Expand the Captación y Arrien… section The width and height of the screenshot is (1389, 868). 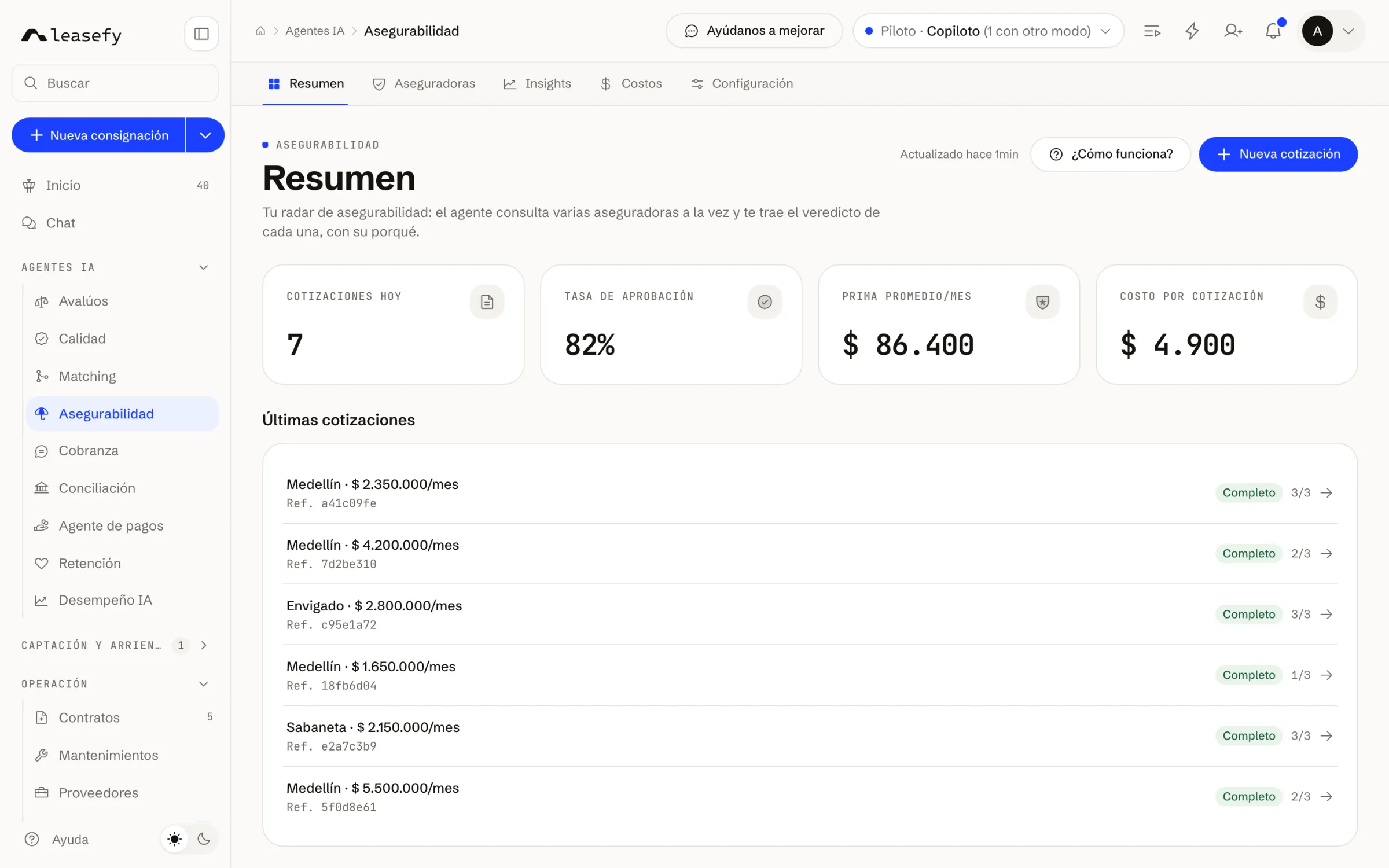(x=204, y=645)
